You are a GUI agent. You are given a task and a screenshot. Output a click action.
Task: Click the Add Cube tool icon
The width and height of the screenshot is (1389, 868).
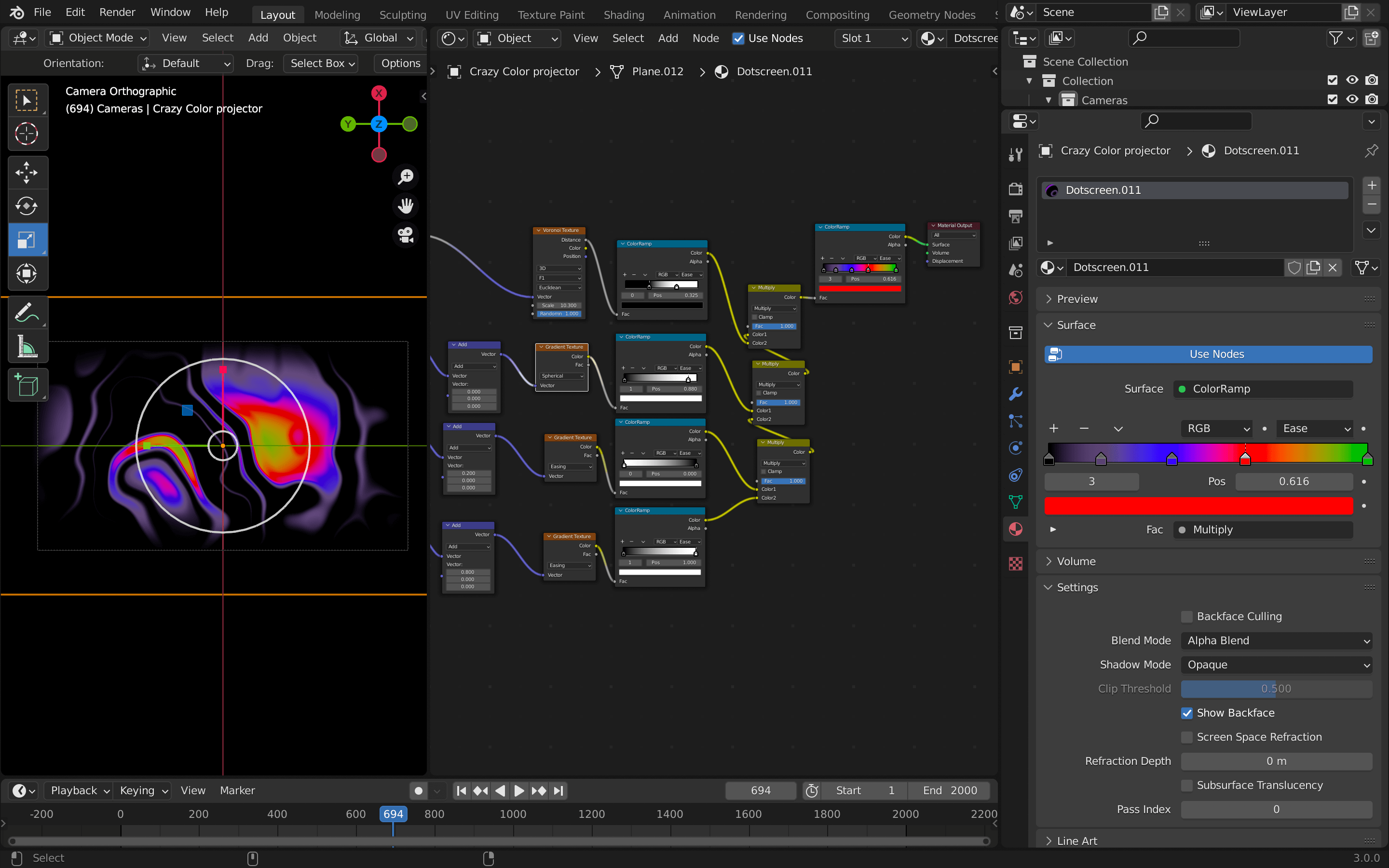coord(27,385)
